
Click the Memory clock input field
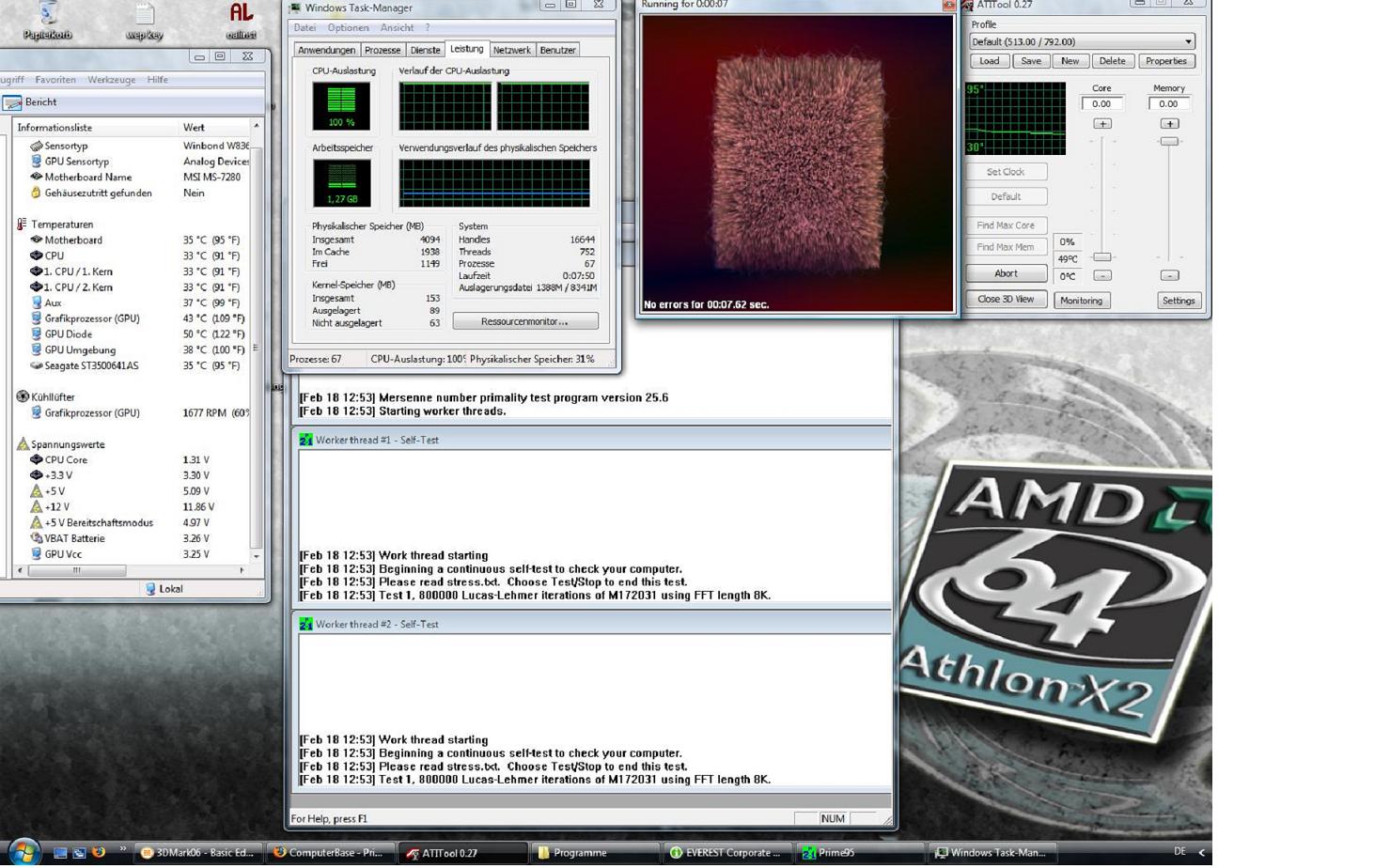(x=1168, y=104)
